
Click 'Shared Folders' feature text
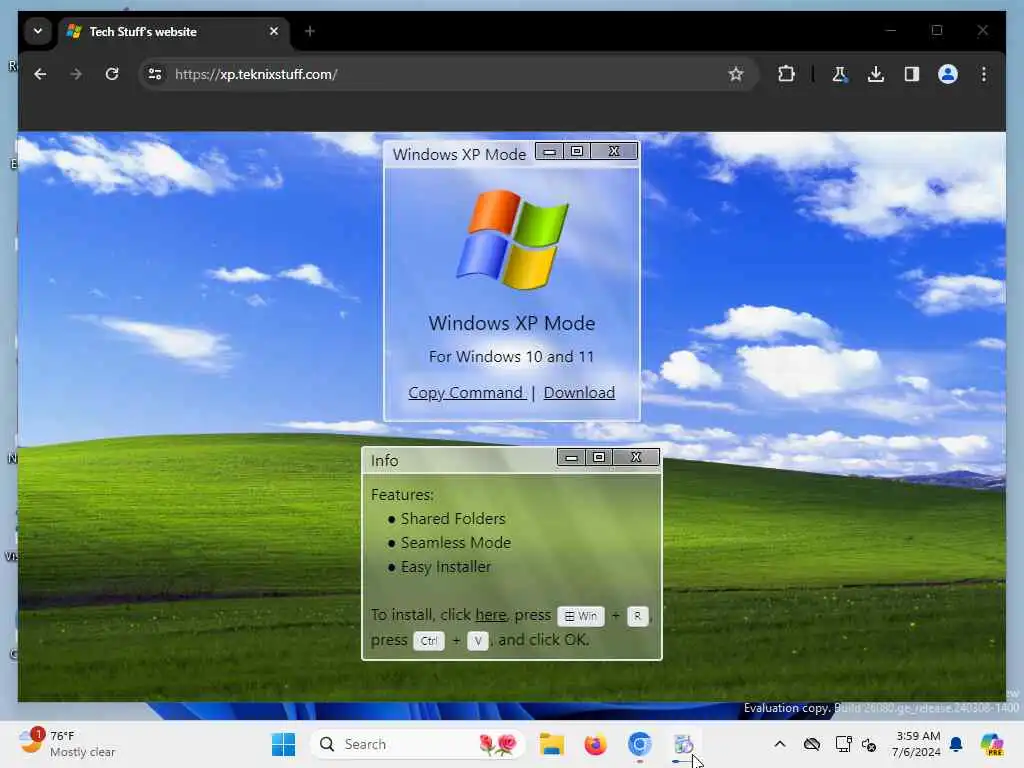pos(453,519)
